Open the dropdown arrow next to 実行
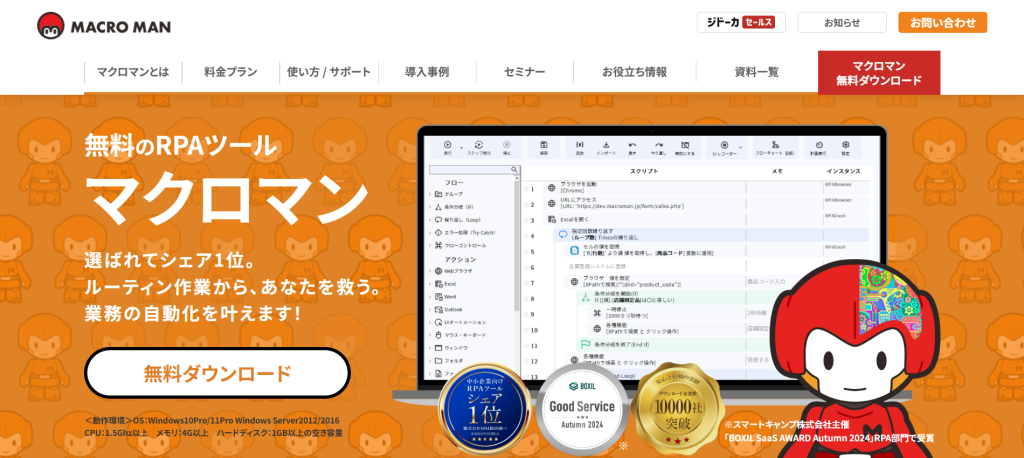 pos(461,148)
